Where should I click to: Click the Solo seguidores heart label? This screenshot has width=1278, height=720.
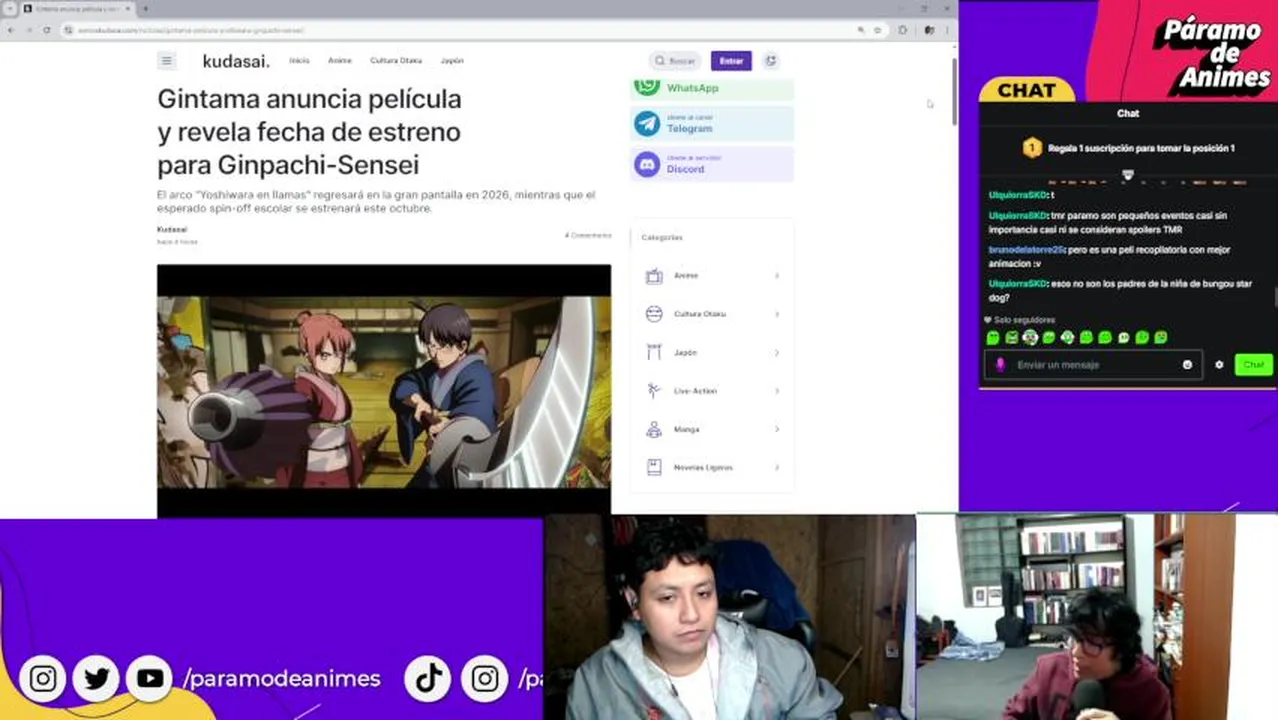(x=1019, y=320)
